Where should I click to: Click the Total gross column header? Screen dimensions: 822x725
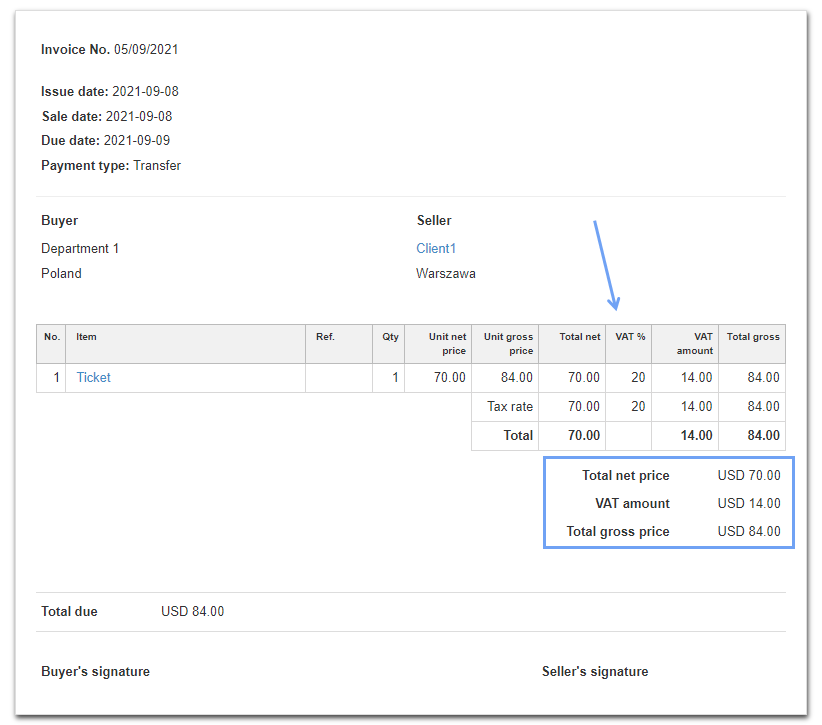[752, 337]
